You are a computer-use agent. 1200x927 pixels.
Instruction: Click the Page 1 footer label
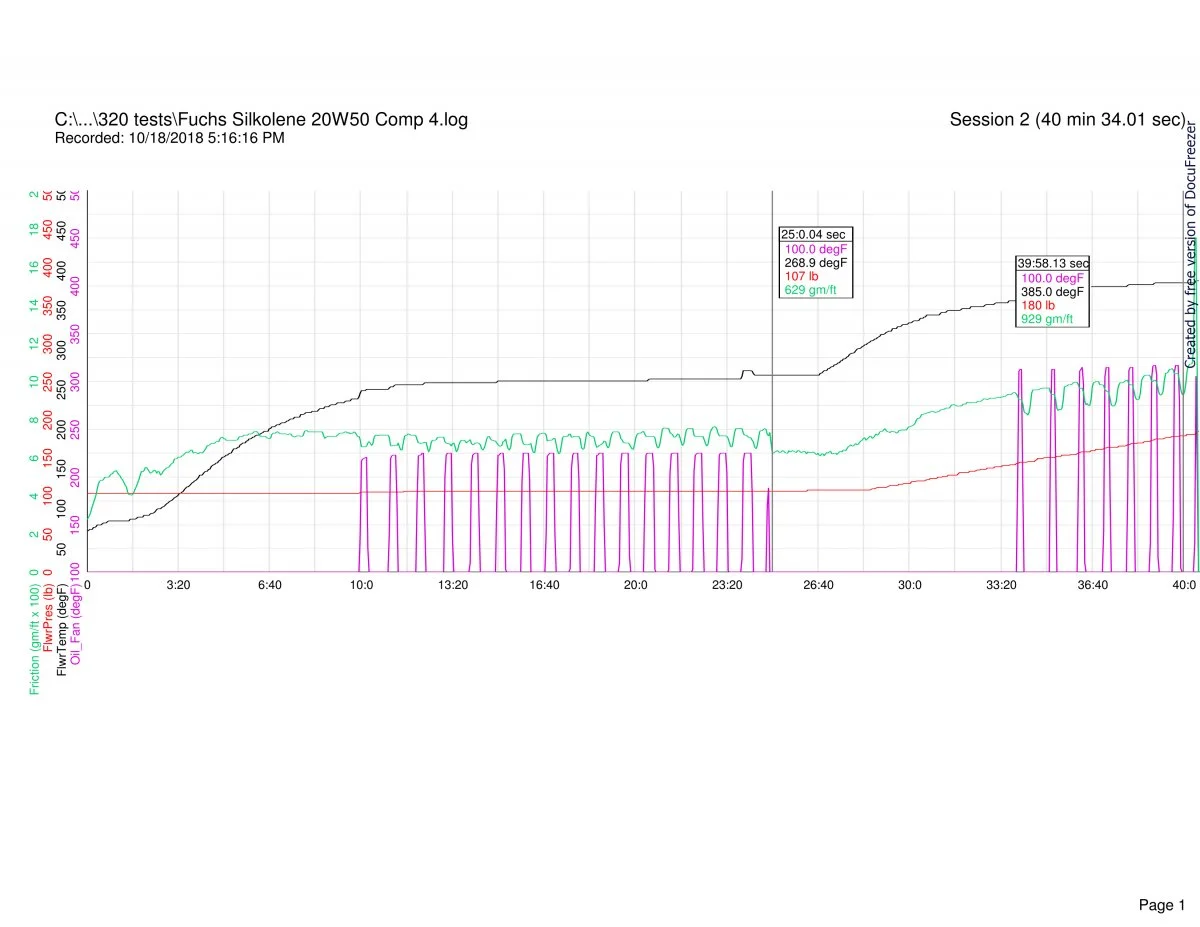tap(1161, 877)
